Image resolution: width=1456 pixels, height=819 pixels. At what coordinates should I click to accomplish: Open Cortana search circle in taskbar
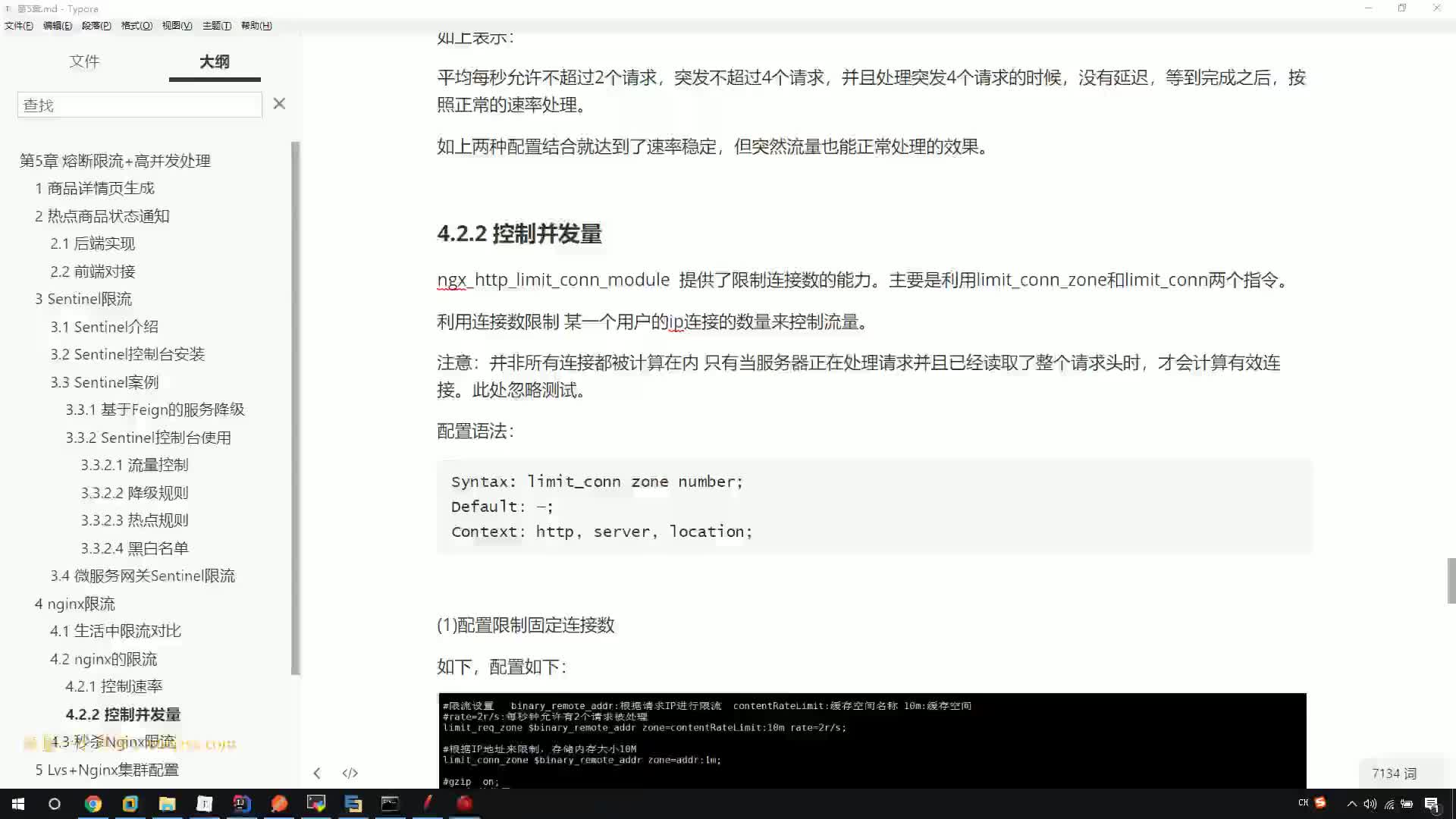tap(55, 804)
